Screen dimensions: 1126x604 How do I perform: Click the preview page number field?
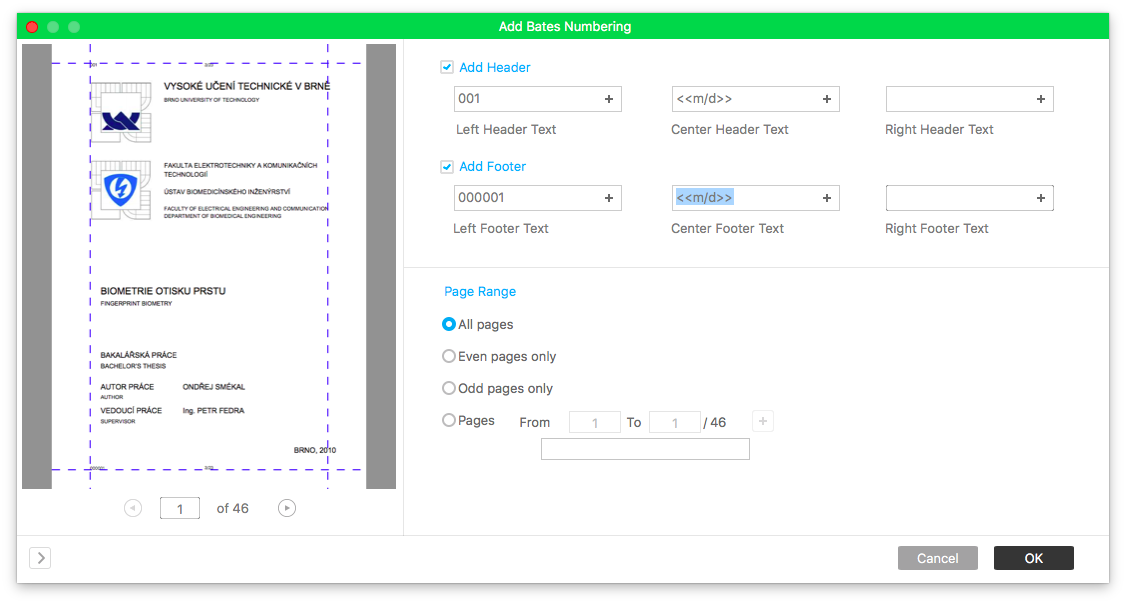[180, 508]
